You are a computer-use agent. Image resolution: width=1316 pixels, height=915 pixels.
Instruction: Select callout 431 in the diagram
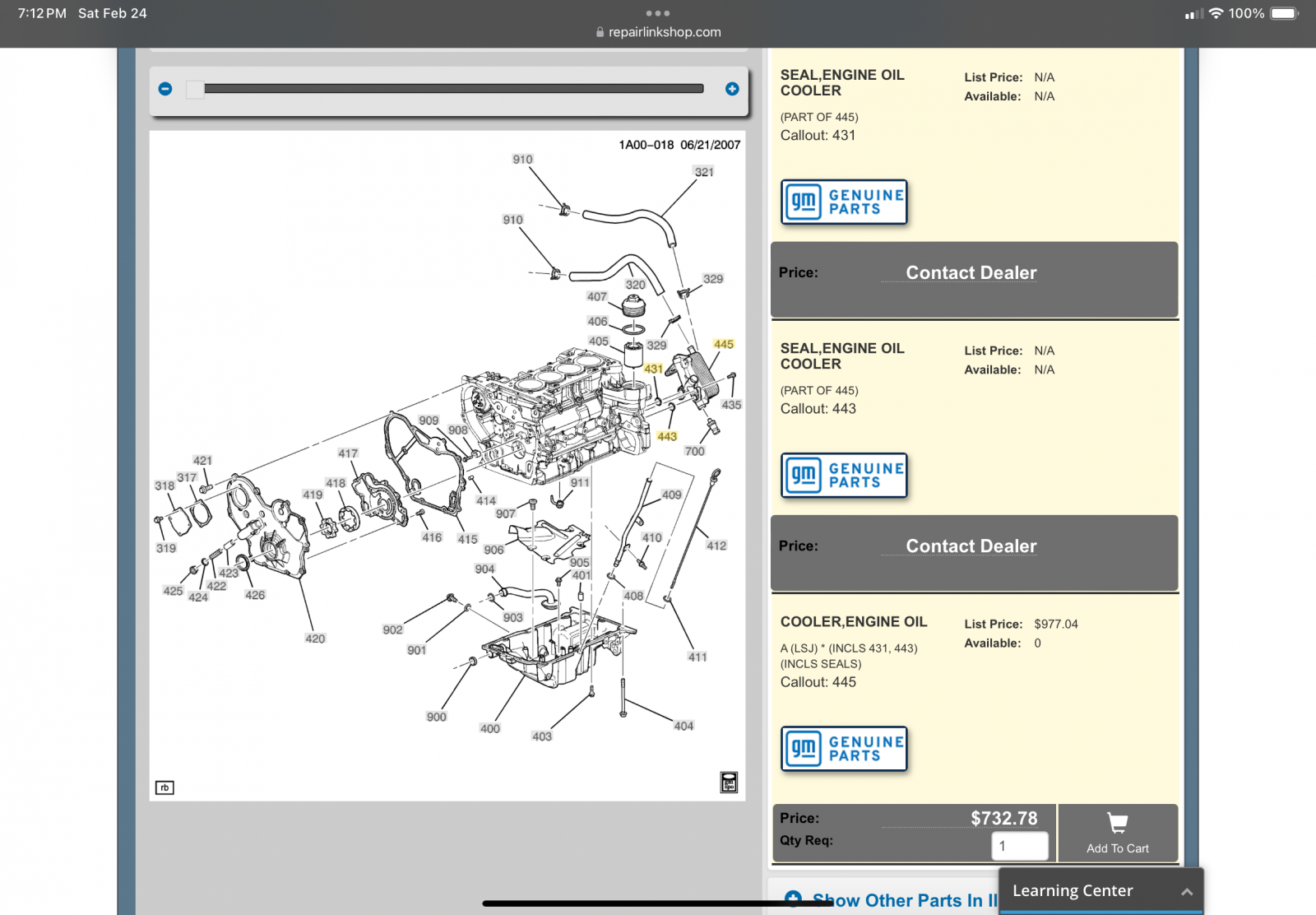653,369
